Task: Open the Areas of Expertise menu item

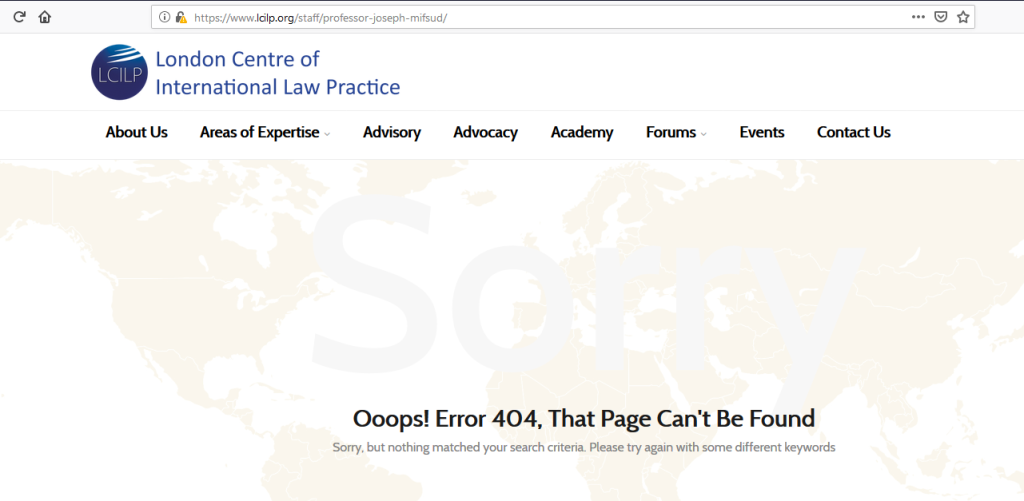Action: point(259,132)
